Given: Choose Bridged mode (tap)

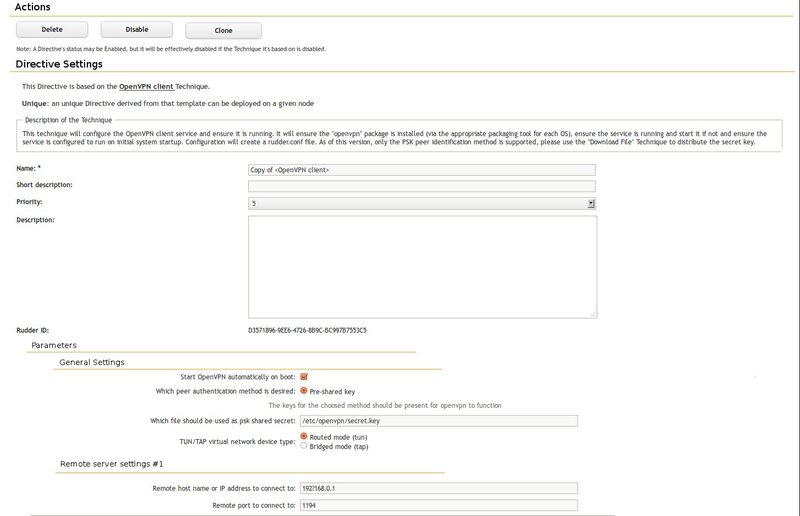Looking at the screenshot, I should [304, 446].
